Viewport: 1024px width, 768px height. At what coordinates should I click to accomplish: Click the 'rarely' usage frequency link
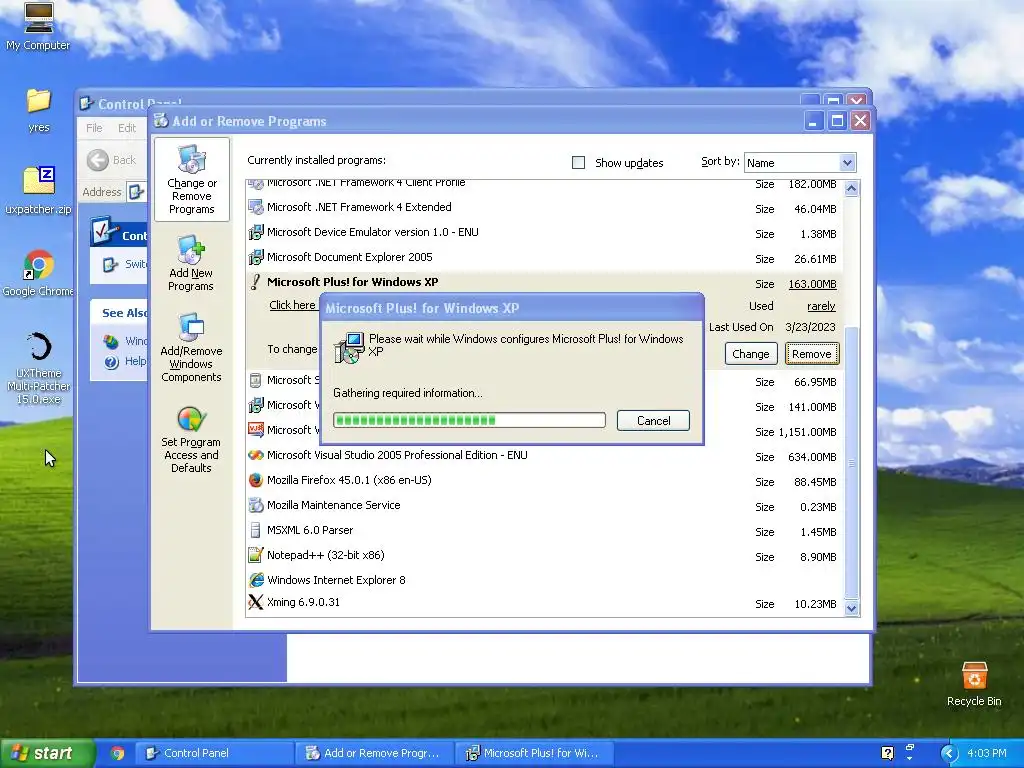coord(822,306)
